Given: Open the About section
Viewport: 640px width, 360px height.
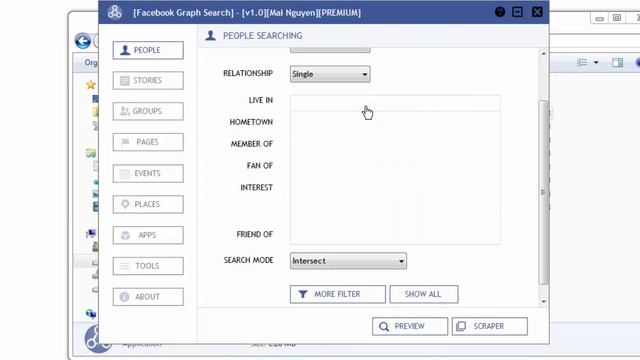Looking at the screenshot, I should coord(148,297).
